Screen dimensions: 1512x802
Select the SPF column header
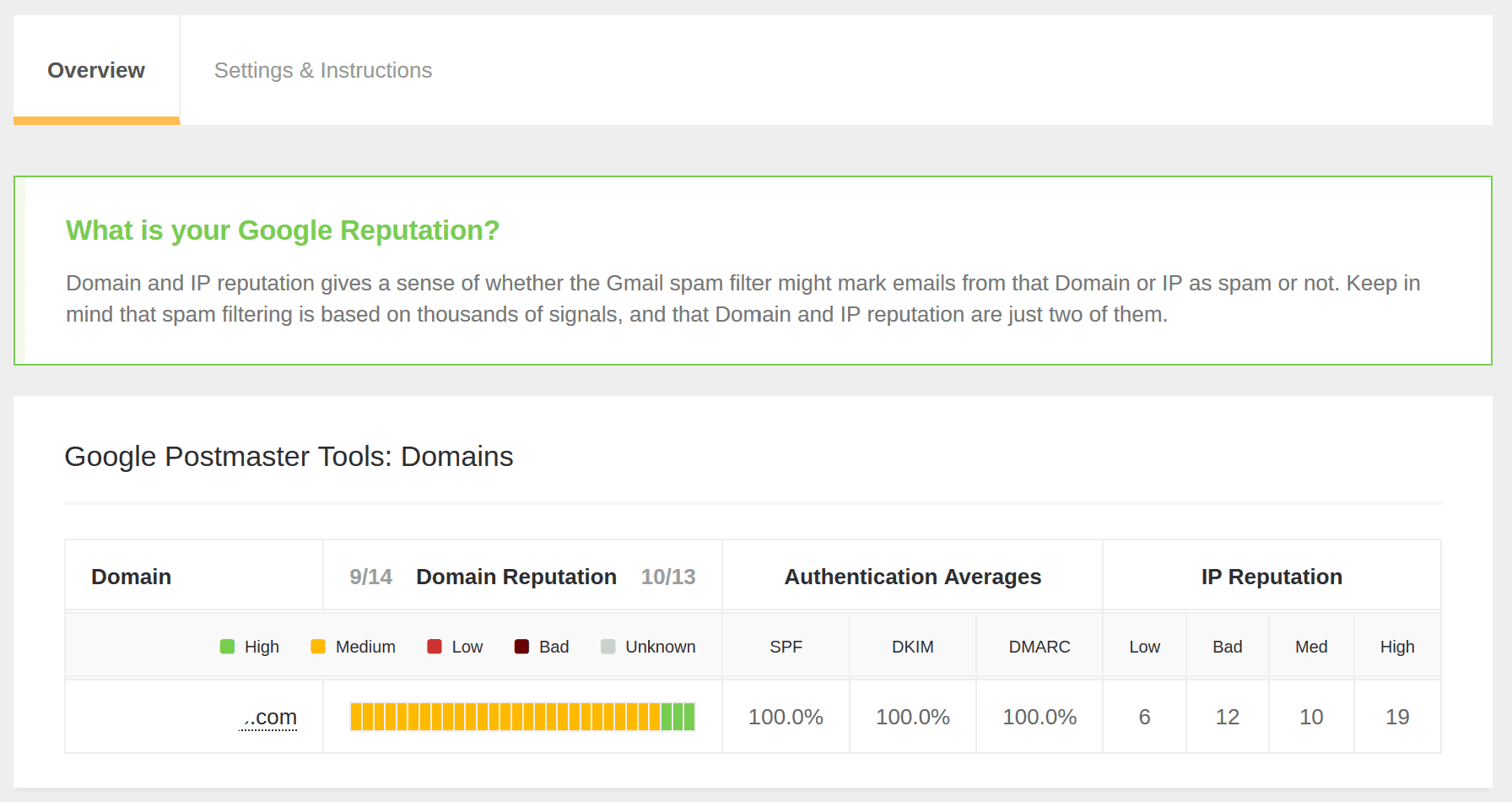[x=786, y=646]
